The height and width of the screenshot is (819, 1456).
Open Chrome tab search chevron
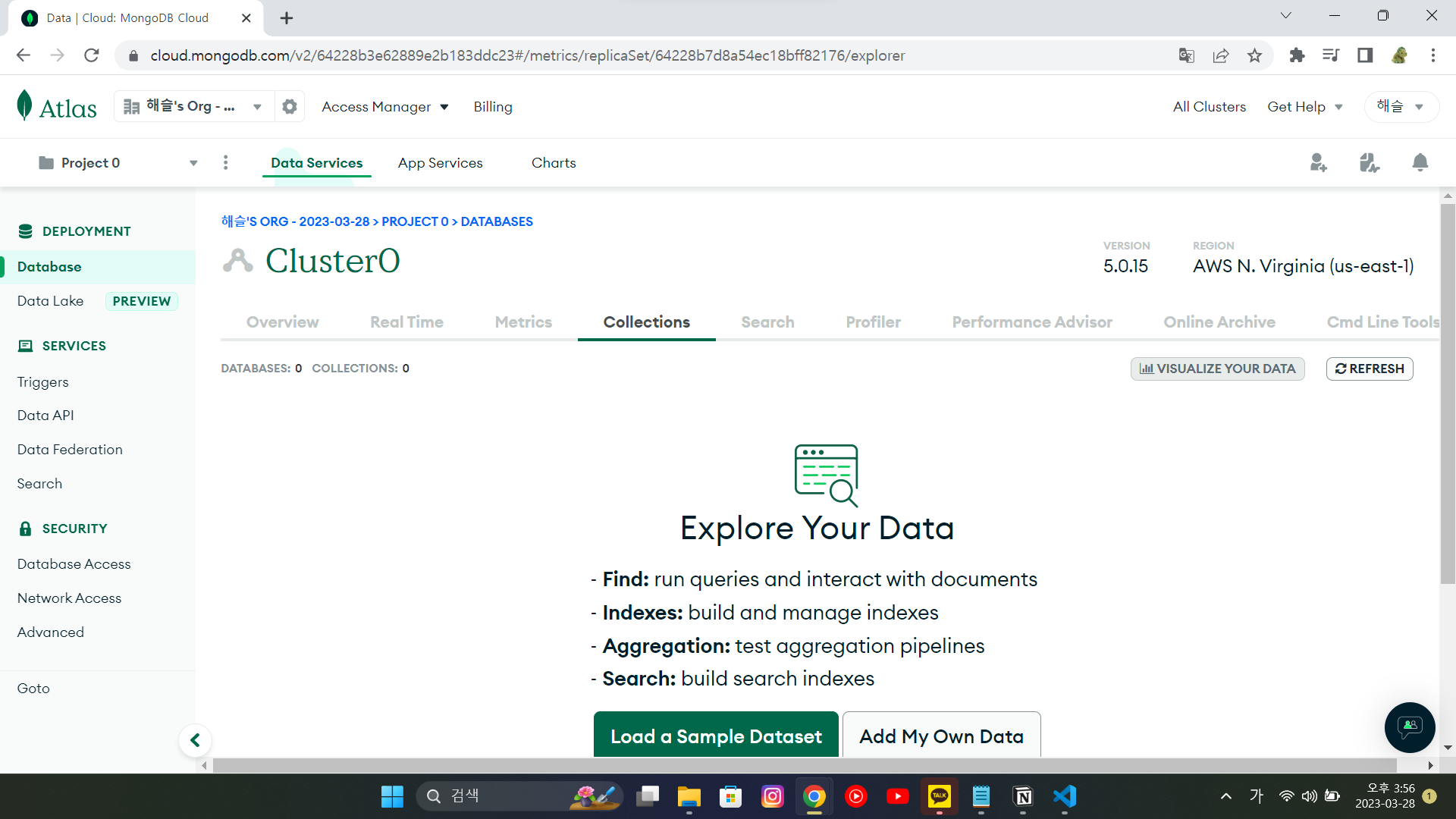(1285, 16)
